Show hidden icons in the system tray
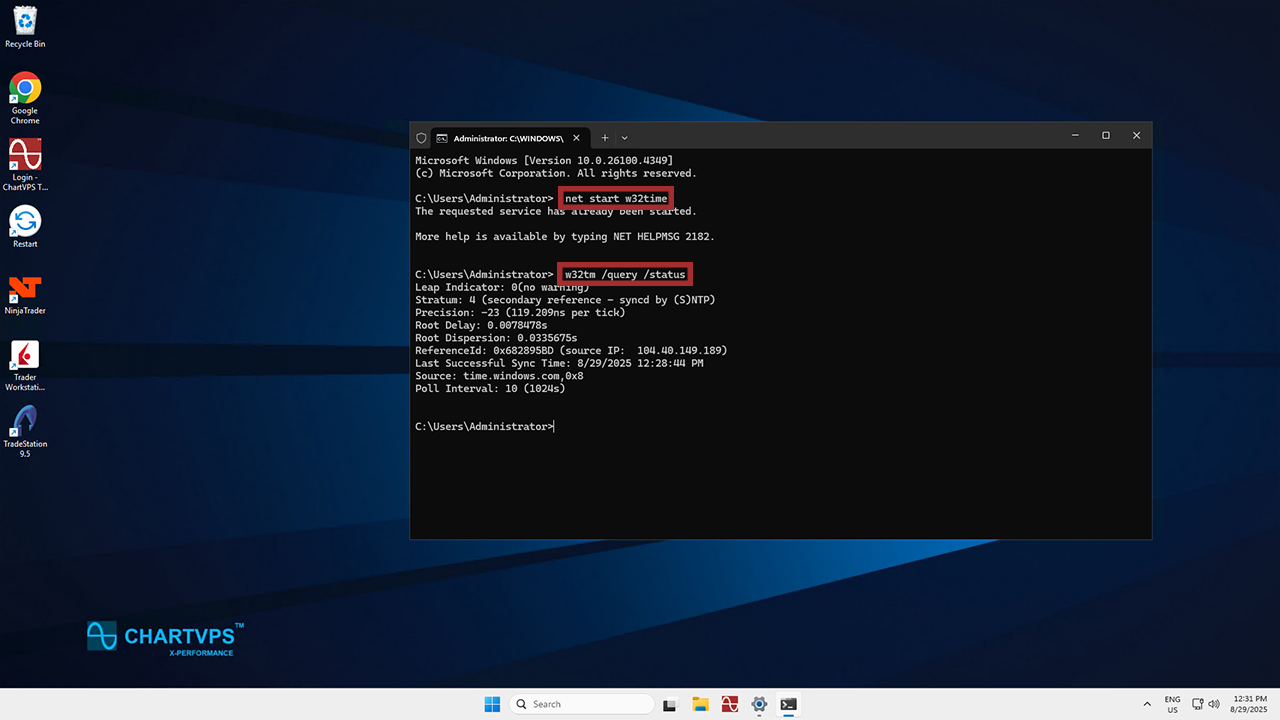The image size is (1280, 720). coord(1147,704)
